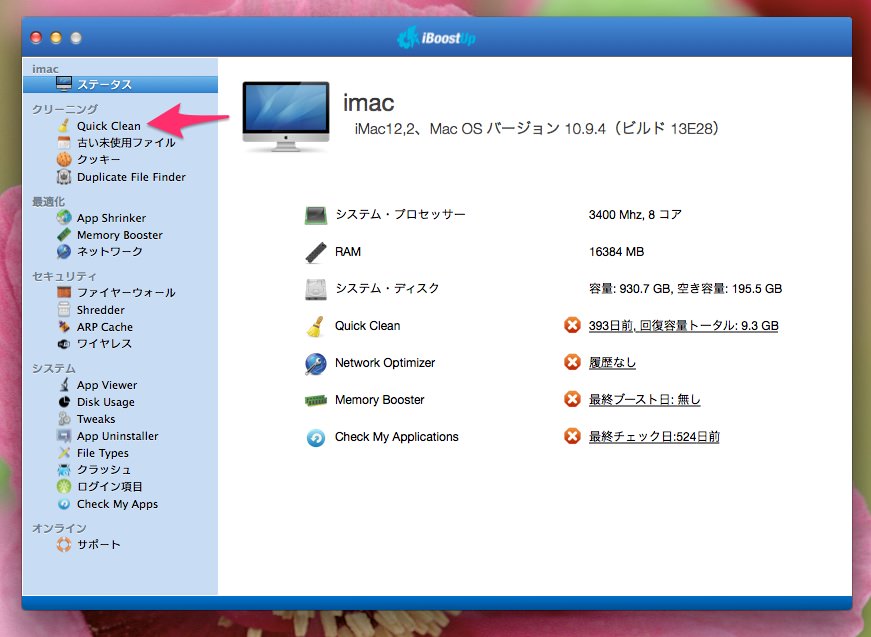
Task: Click the Memory Booster sidebar RAM icon
Action: point(64,234)
